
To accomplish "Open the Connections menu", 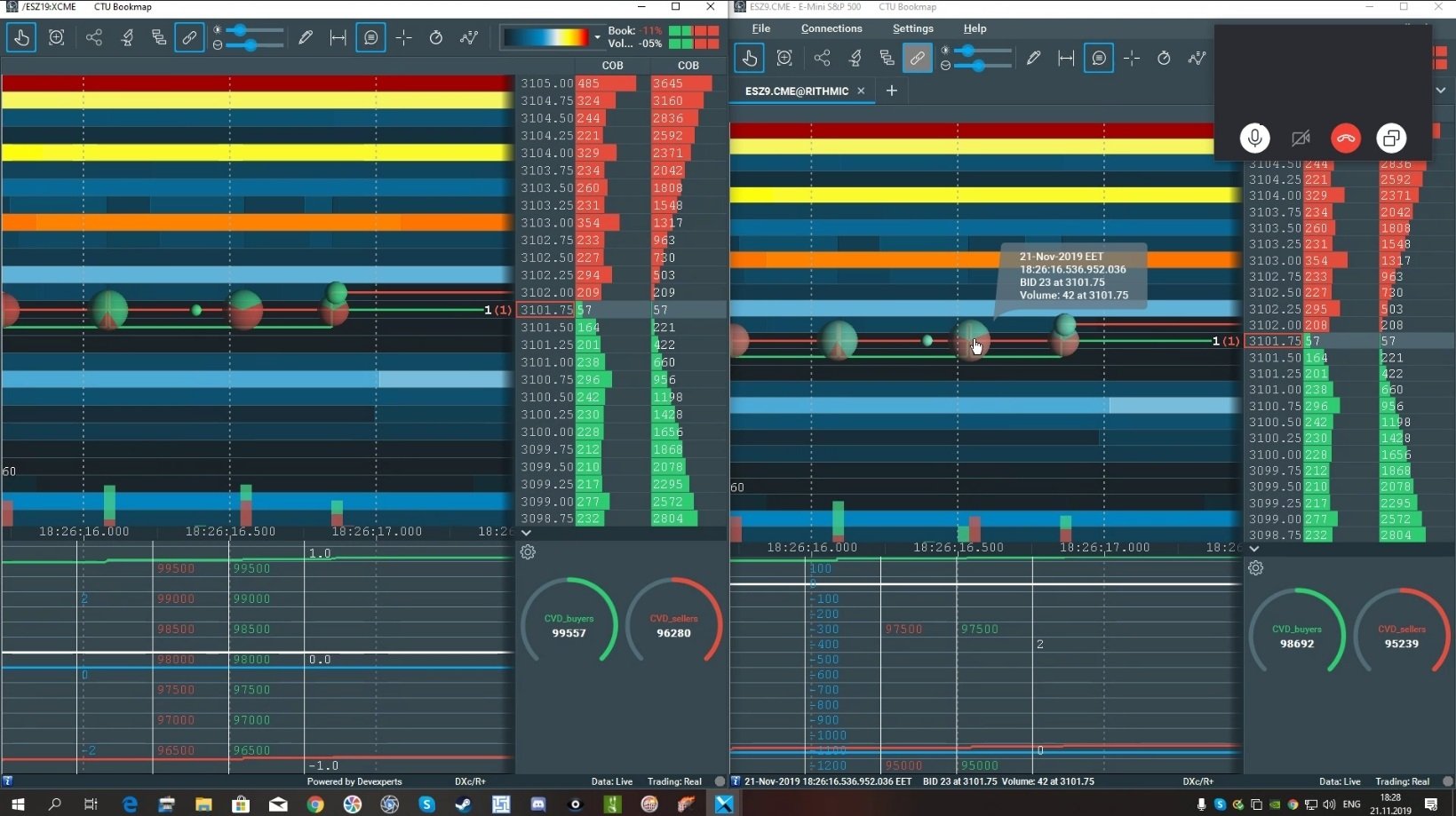I will click(x=831, y=28).
